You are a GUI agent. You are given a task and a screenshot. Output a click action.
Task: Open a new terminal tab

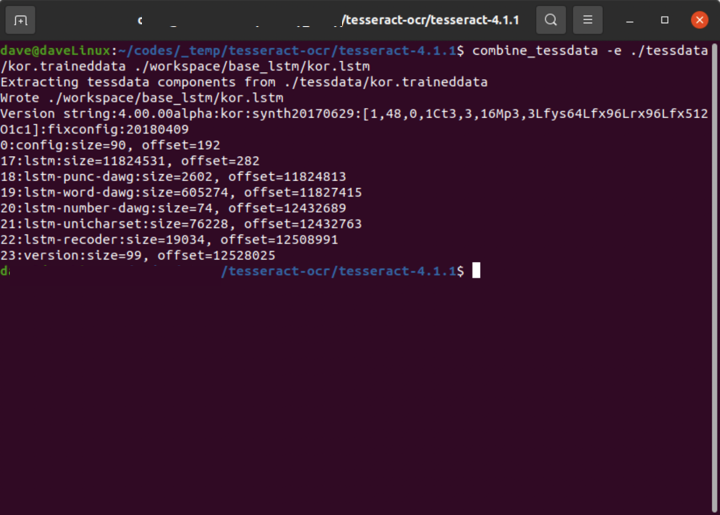pos(20,20)
